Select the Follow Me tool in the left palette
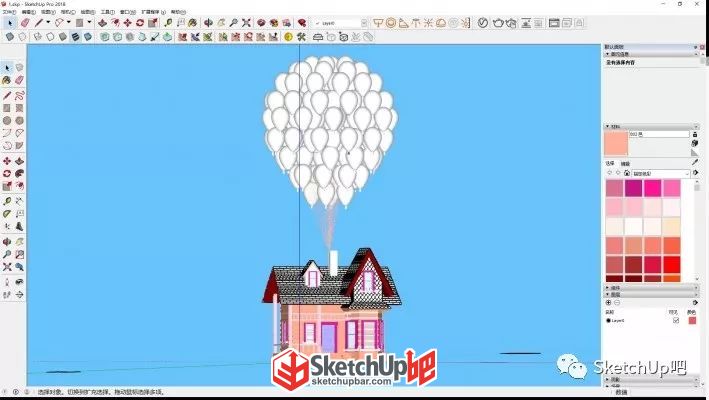This screenshot has width=709, height=400. pos(19,174)
